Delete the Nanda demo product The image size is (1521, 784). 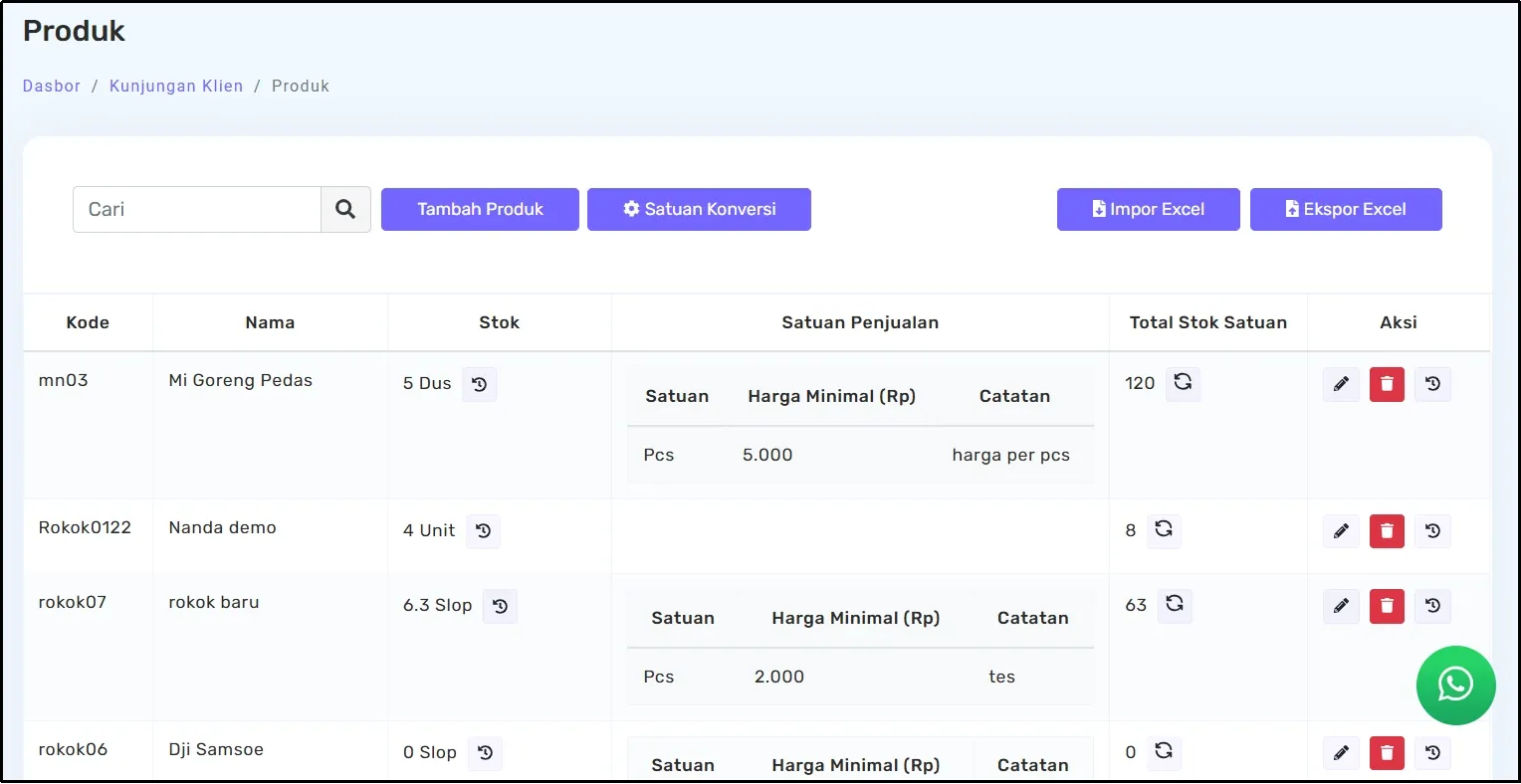point(1387,531)
